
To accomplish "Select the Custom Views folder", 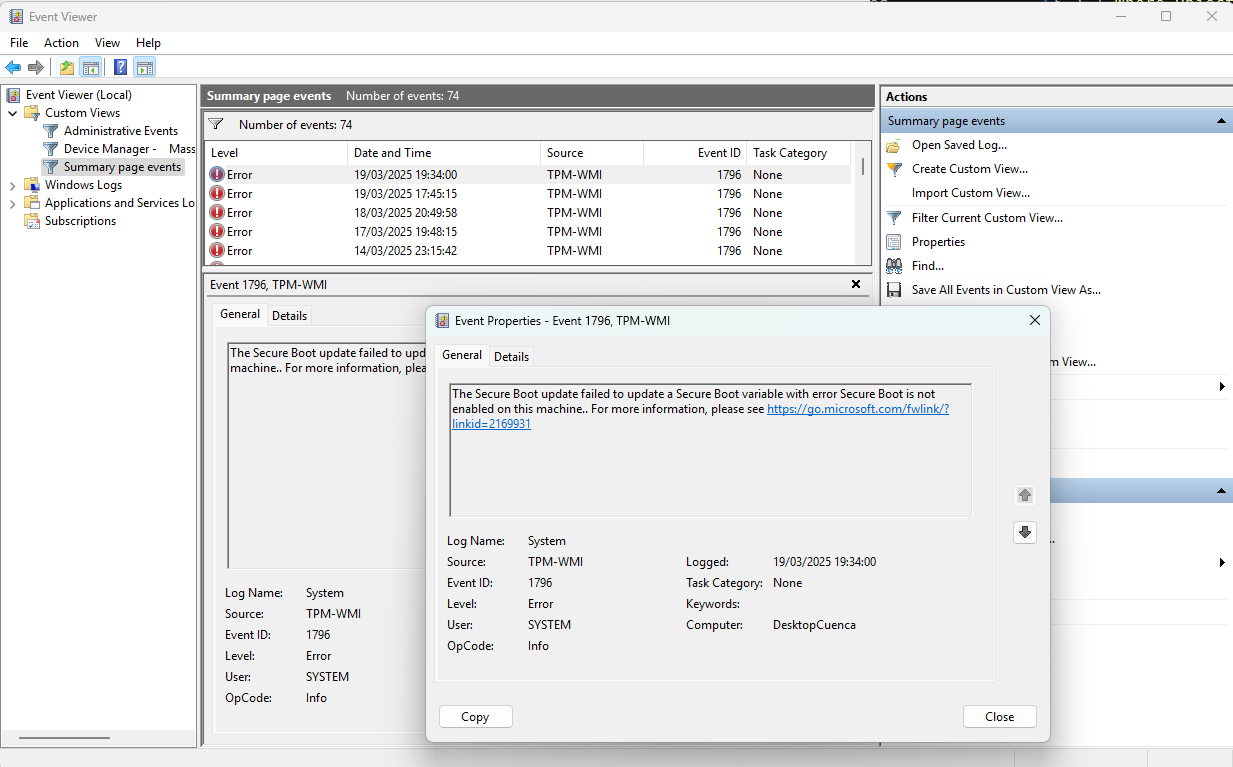I will tap(82, 113).
